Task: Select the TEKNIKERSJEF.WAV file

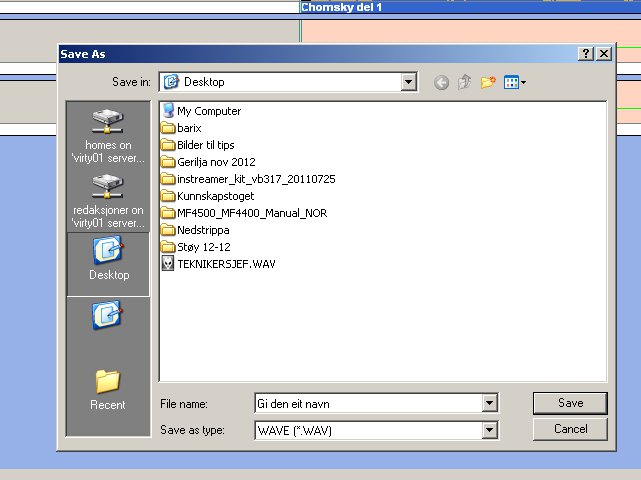Action: [x=219, y=264]
